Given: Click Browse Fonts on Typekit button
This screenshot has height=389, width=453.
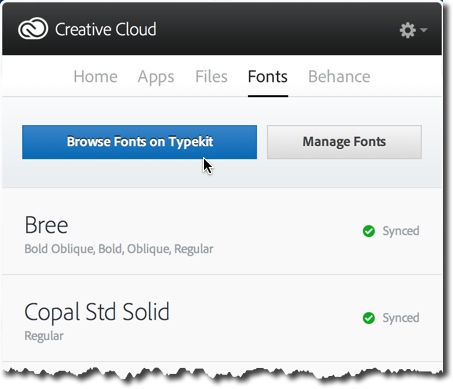Looking at the screenshot, I should coord(139,142).
